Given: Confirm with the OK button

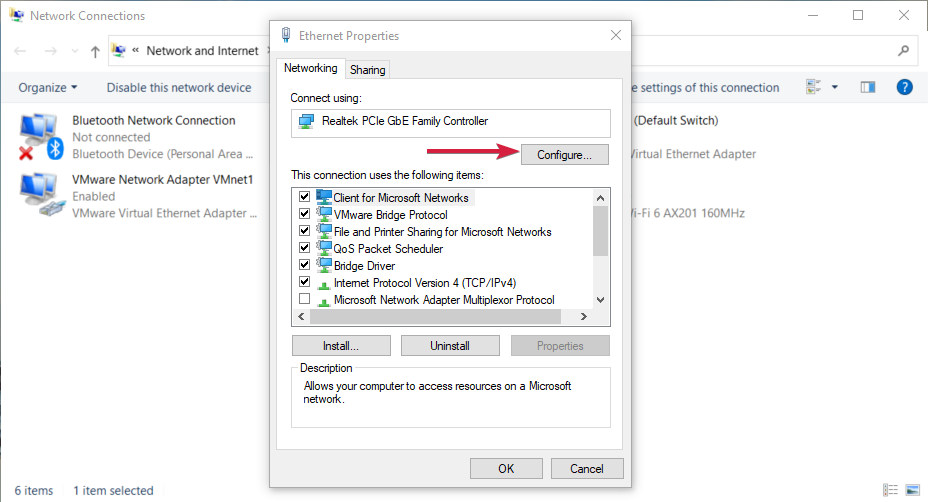Looking at the screenshot, I should (506, 468).
